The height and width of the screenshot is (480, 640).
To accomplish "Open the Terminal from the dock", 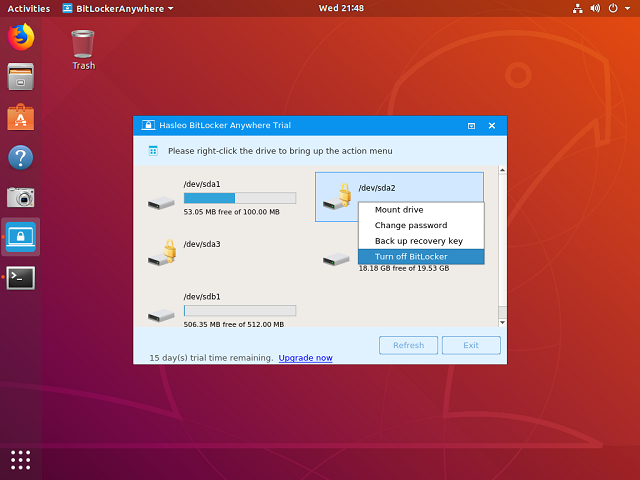I will 21,278.
